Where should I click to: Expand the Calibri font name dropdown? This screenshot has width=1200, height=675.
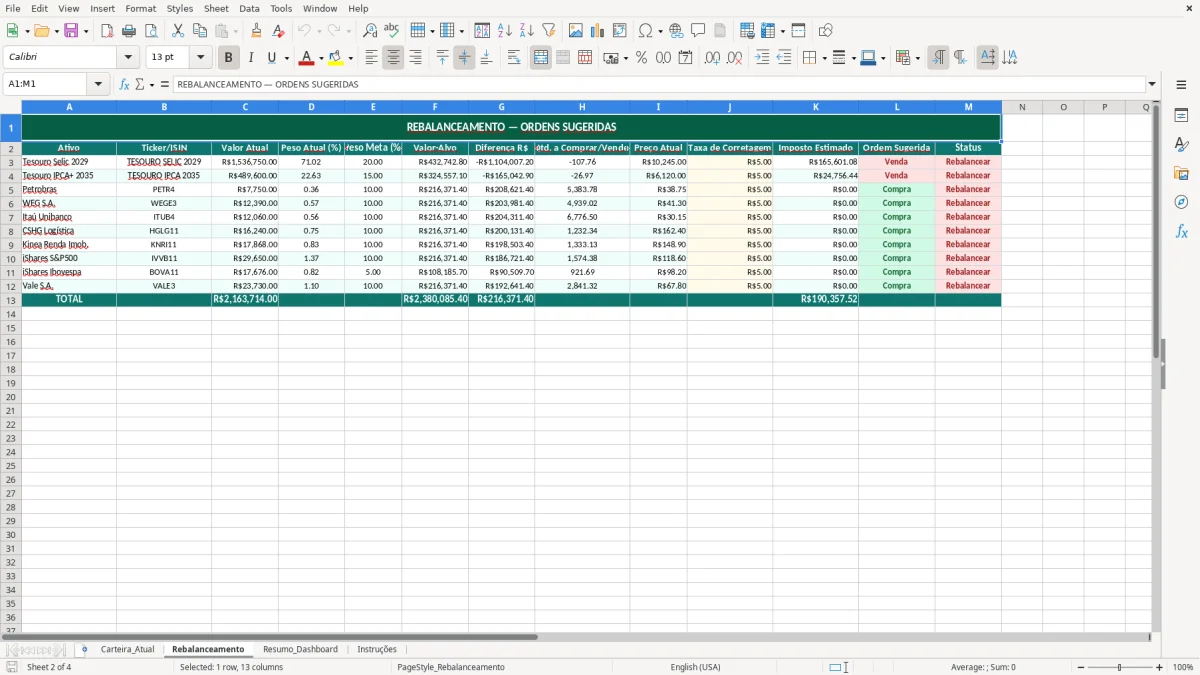(x=128, y=58)
